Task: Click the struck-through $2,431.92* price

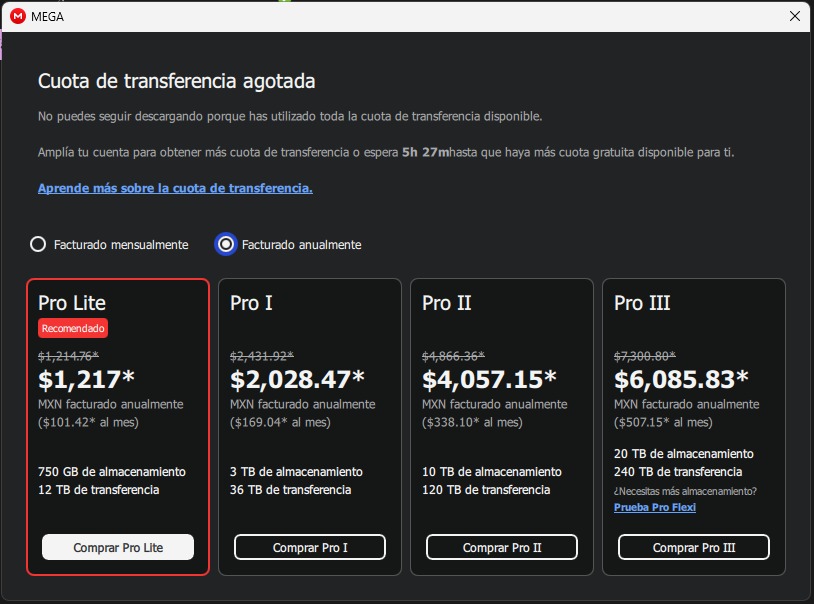Action: point(262,356)
